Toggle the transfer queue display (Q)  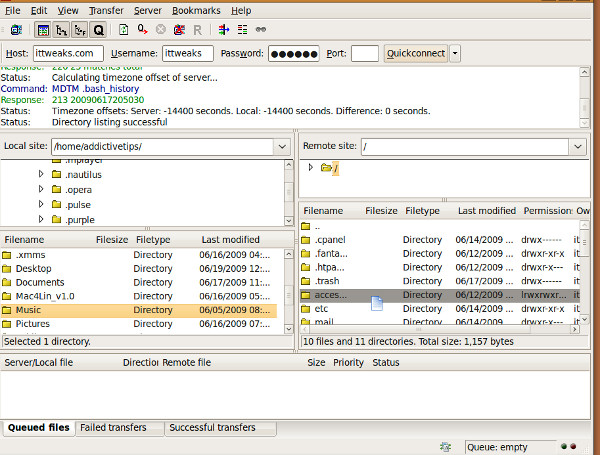[x=98, y=30]
